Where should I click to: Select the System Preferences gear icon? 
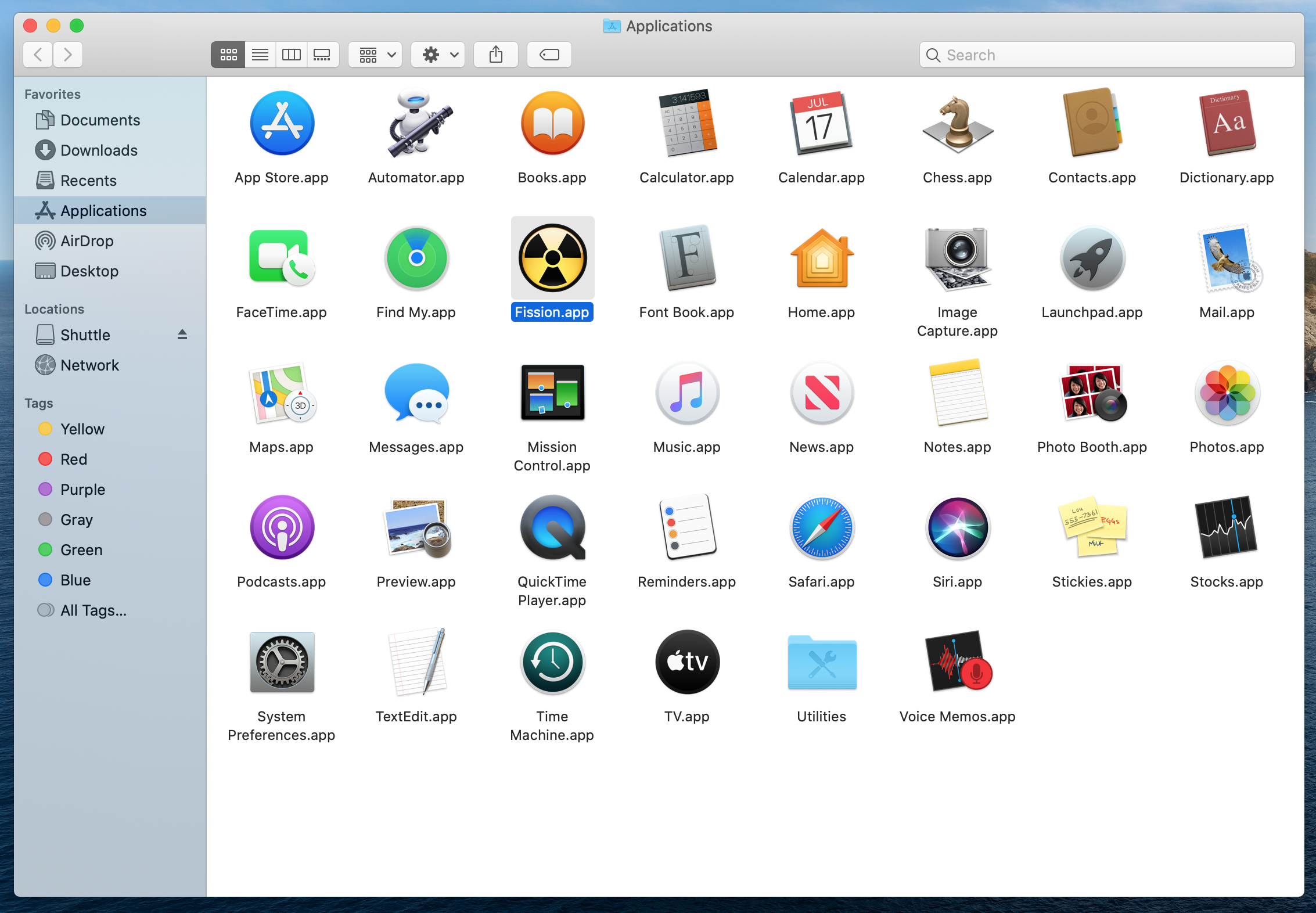pos(282,662)
